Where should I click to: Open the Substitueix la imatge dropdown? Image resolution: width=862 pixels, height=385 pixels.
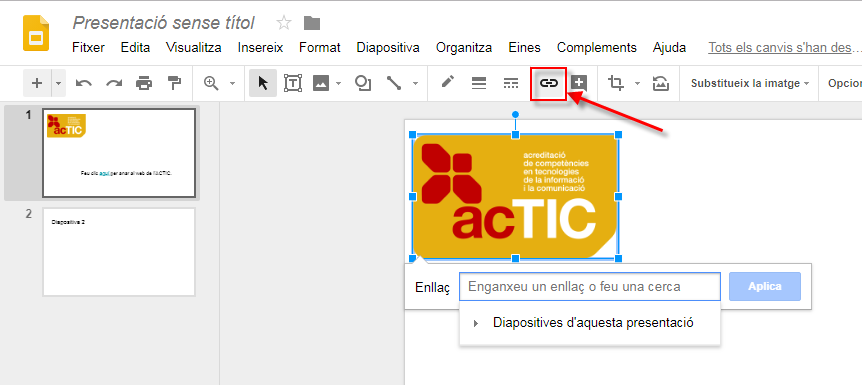click(750, 84)
